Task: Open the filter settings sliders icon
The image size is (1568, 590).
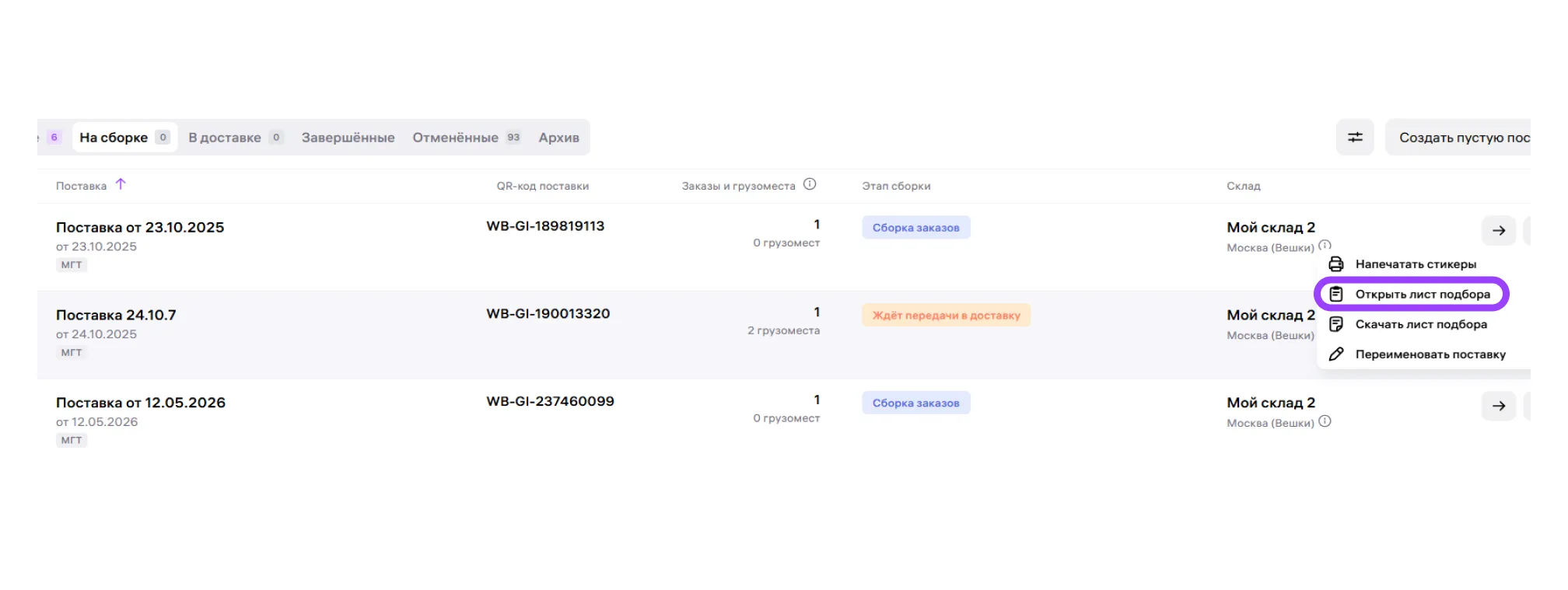Action: click(x=1355, y=138)
